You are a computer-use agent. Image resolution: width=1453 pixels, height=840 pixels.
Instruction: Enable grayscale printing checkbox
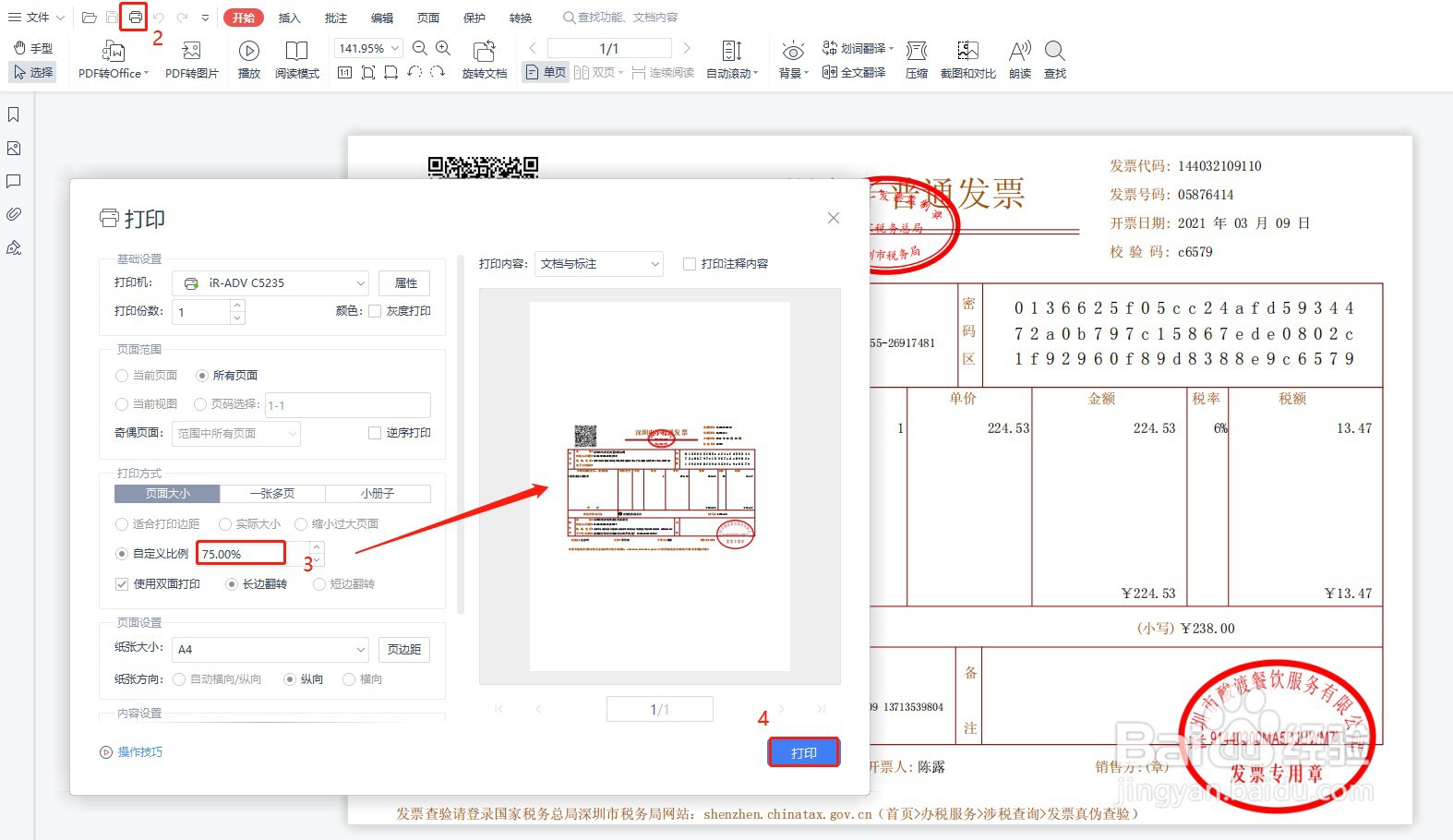375,311
